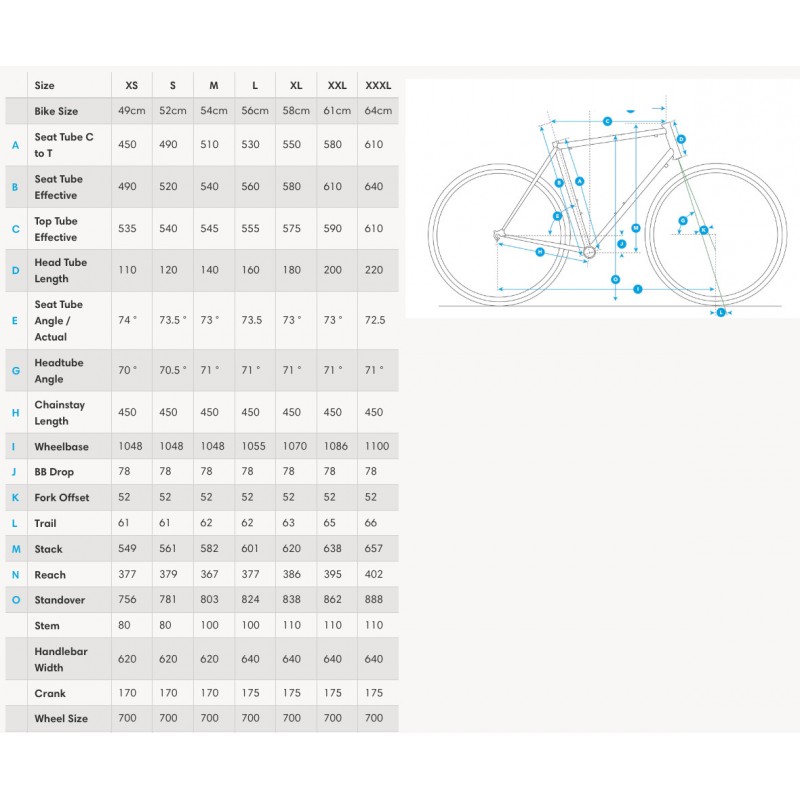
Task: Select the XXXL size column header
Action: pos(378,85)
